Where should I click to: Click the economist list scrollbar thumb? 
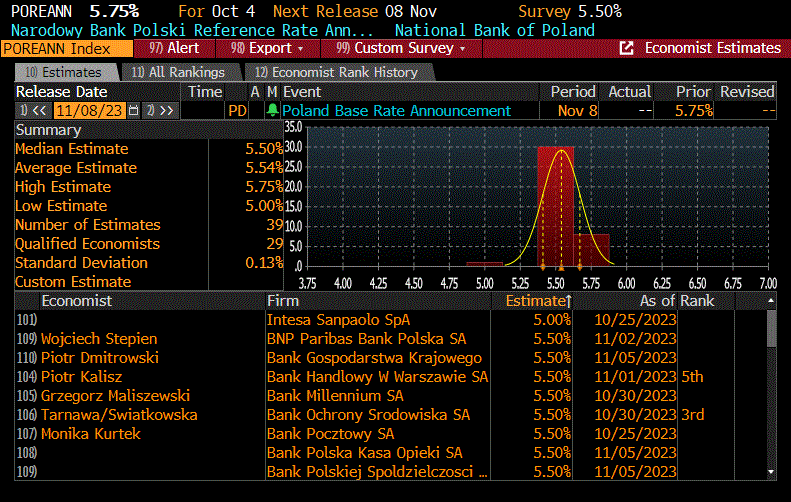771,328
